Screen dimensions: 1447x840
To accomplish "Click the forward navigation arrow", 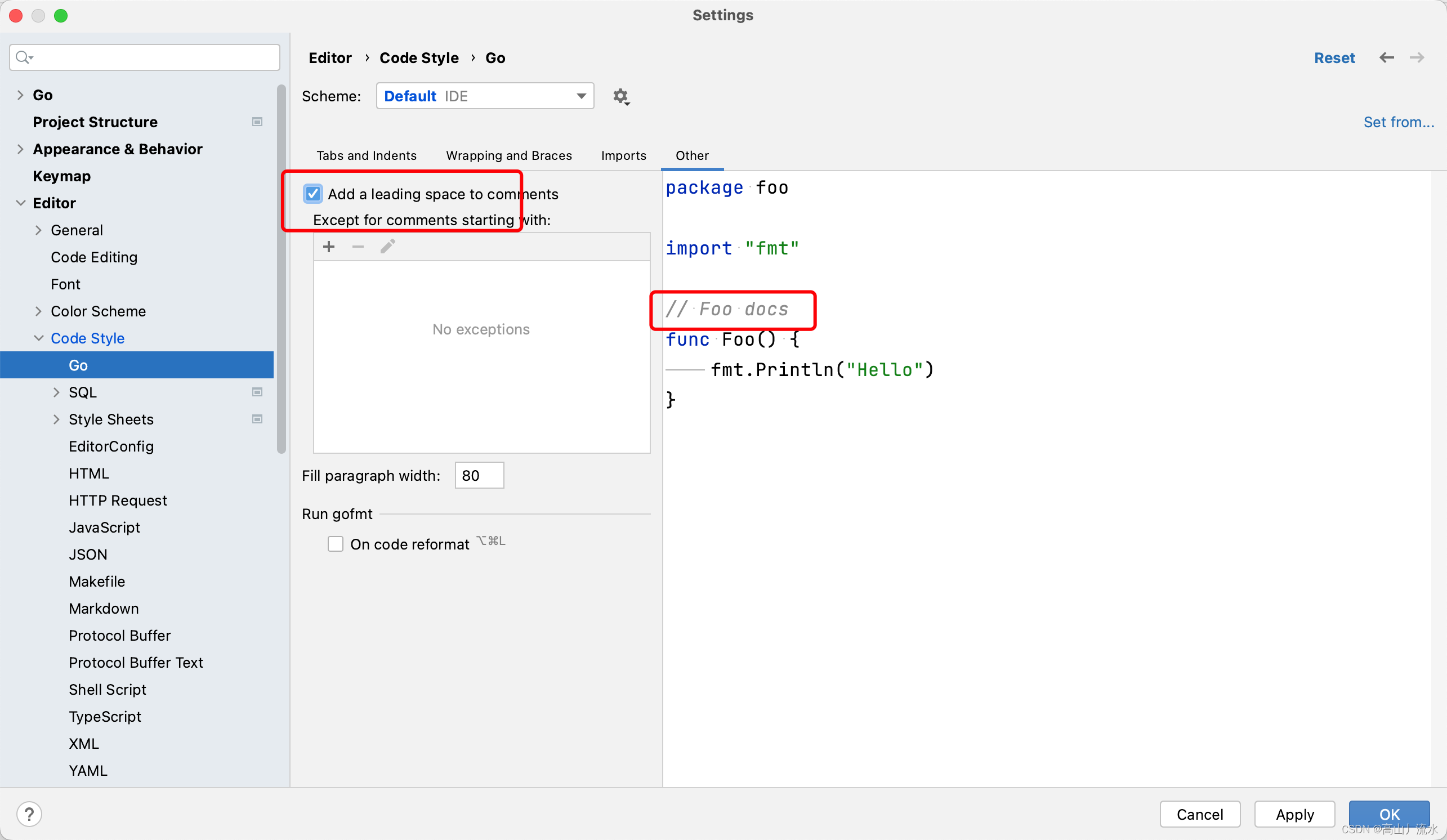I will (1416, 57).
